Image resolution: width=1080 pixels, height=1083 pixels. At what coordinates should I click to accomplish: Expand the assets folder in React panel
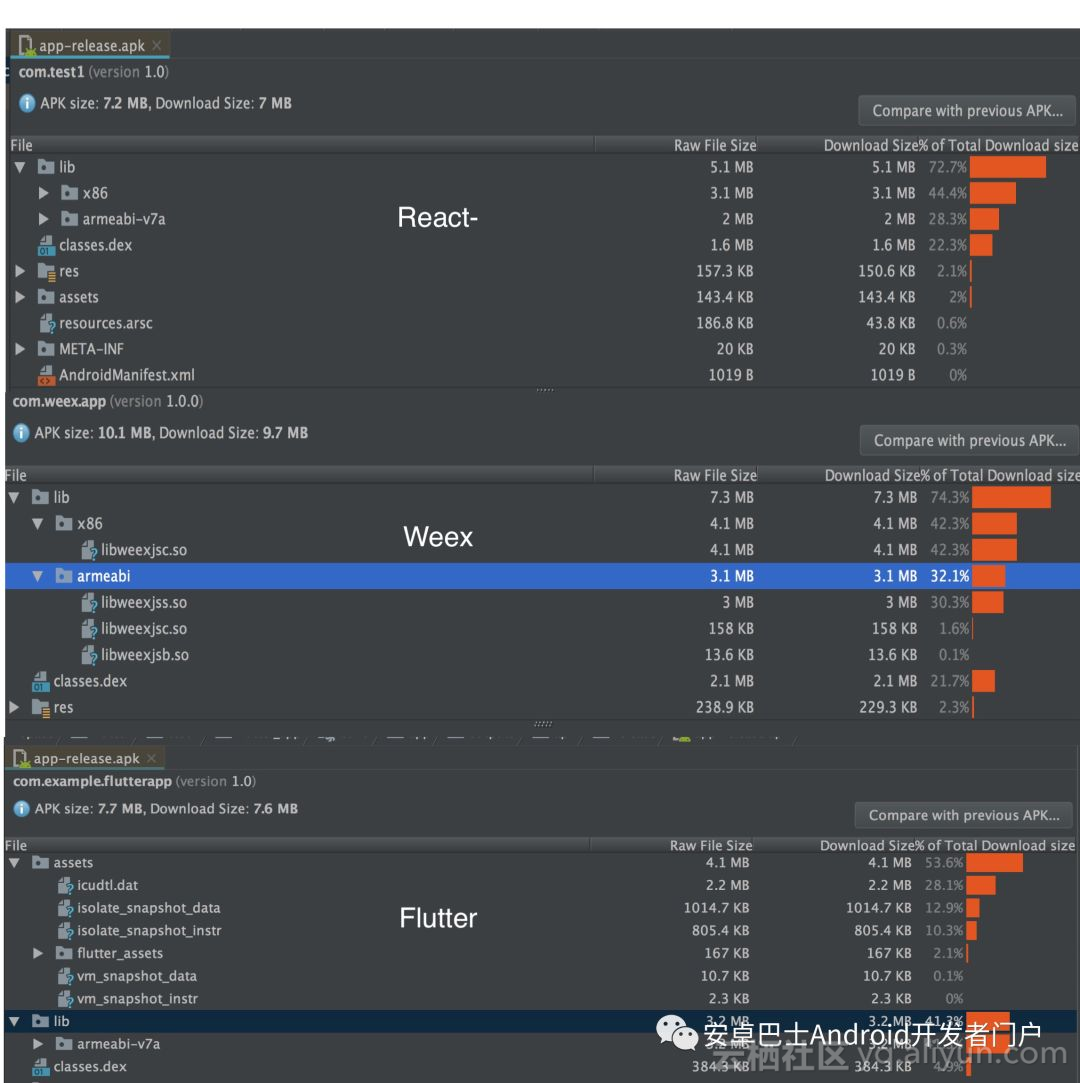[x=20, y=297]
